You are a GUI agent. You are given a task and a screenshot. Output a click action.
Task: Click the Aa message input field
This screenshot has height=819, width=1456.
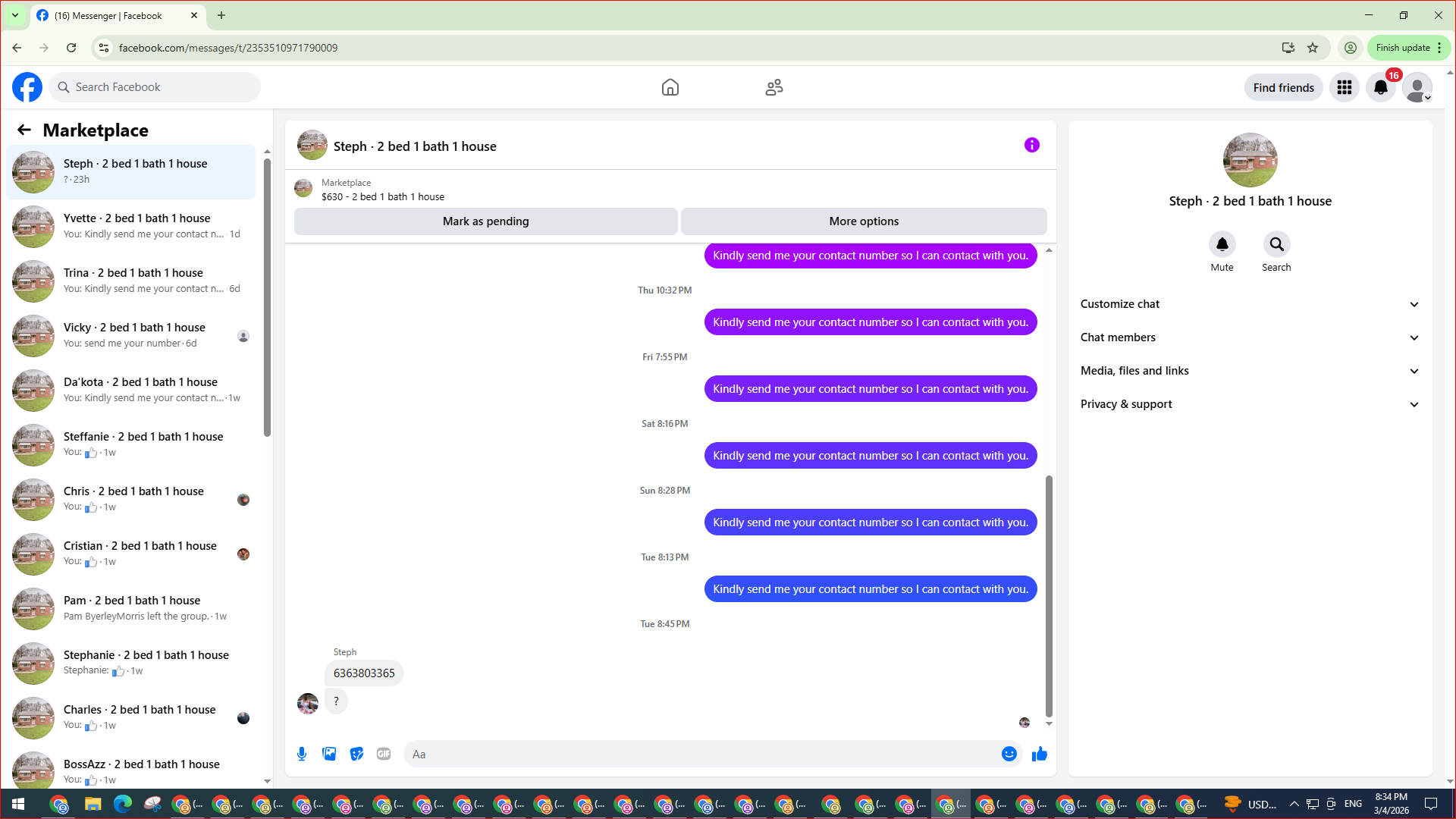[701, 754]
